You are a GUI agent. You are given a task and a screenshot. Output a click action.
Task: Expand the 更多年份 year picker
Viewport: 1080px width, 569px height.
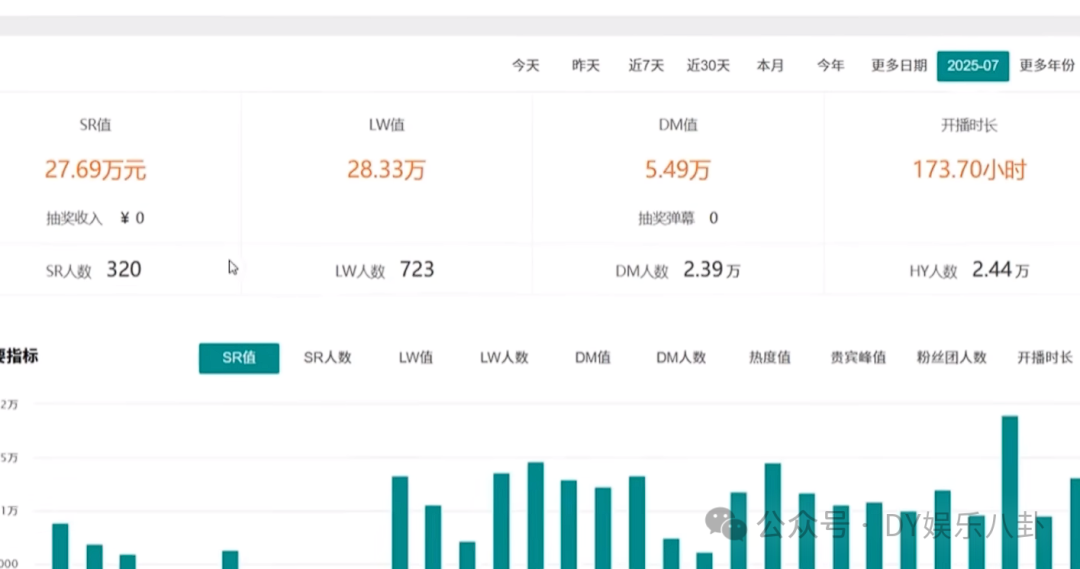point(1047,65)
